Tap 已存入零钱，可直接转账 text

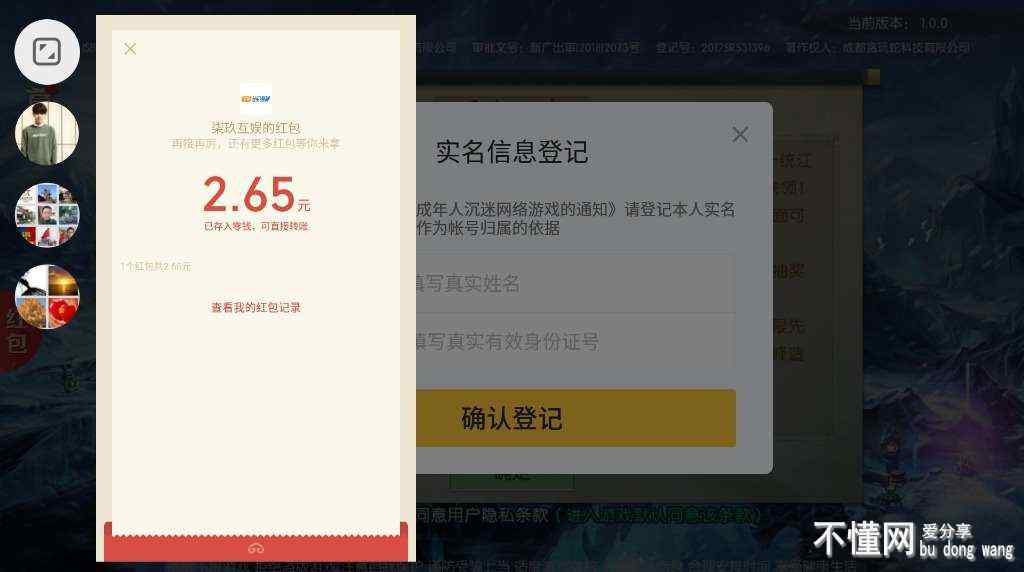tap(256, 226)
